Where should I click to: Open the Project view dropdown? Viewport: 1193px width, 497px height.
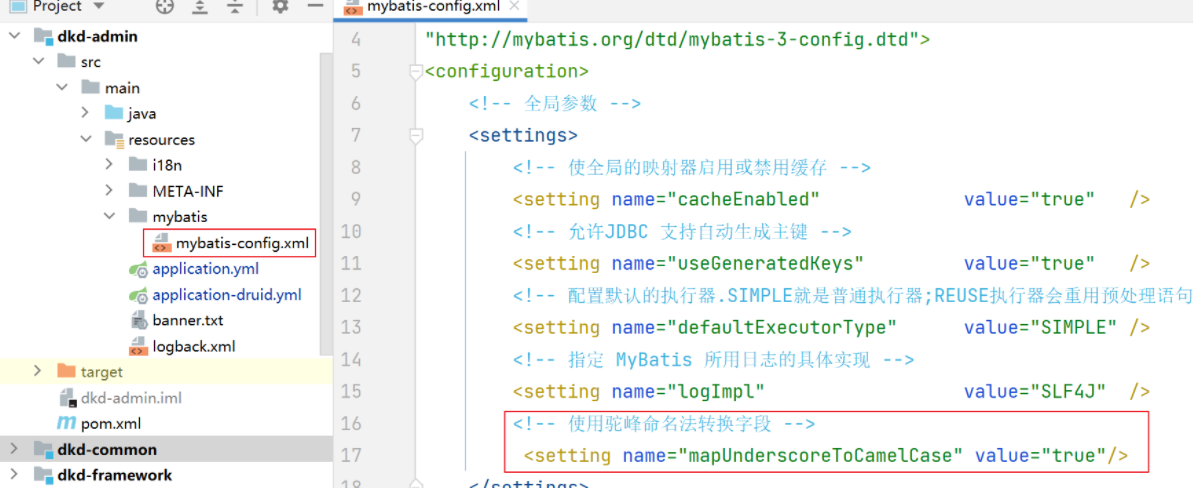(98, 7)
